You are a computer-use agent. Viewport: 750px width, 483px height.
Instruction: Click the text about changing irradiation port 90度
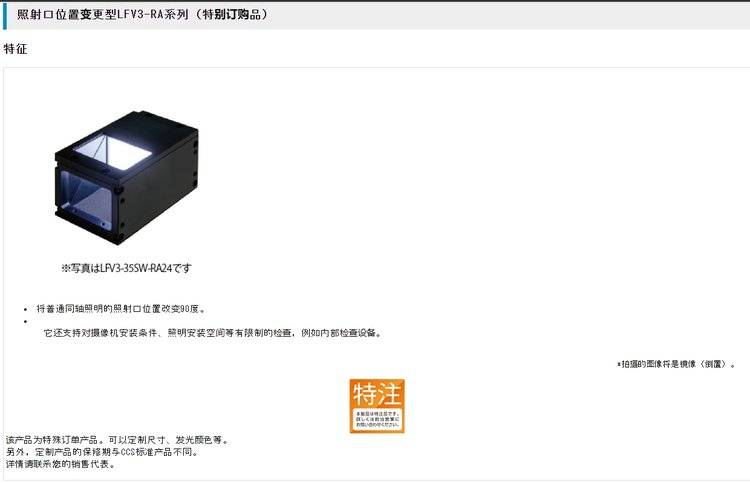(121, 309)
